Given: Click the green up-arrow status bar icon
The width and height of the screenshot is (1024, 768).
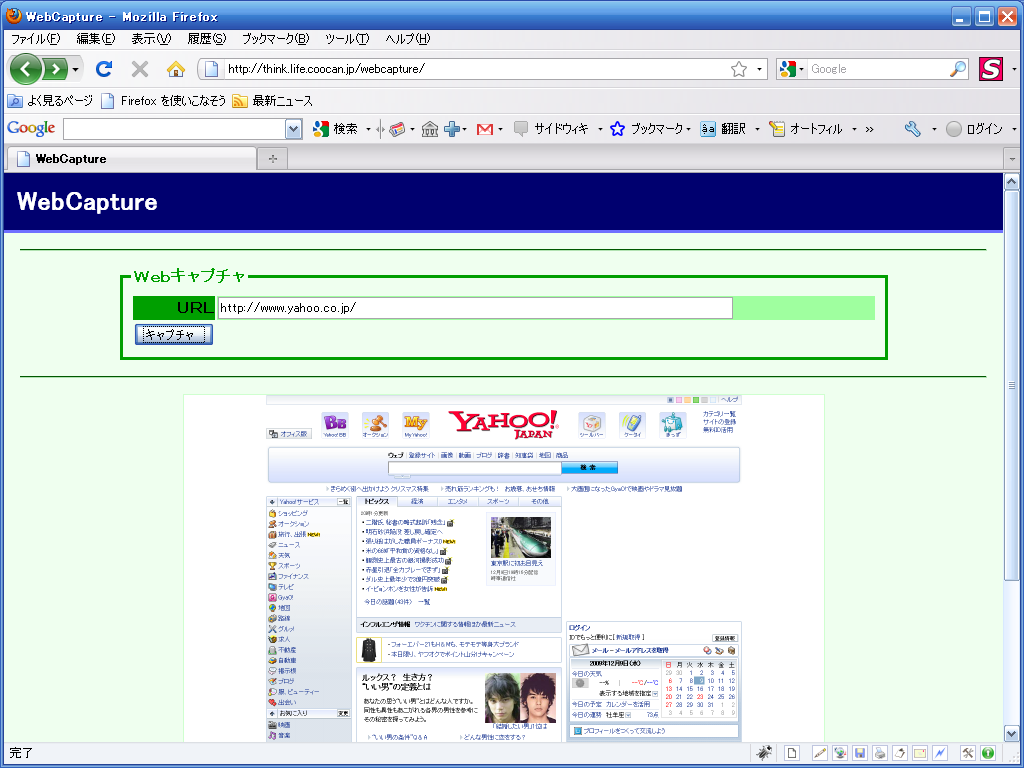Looking at the screenshot, I should tap(988, 753).
